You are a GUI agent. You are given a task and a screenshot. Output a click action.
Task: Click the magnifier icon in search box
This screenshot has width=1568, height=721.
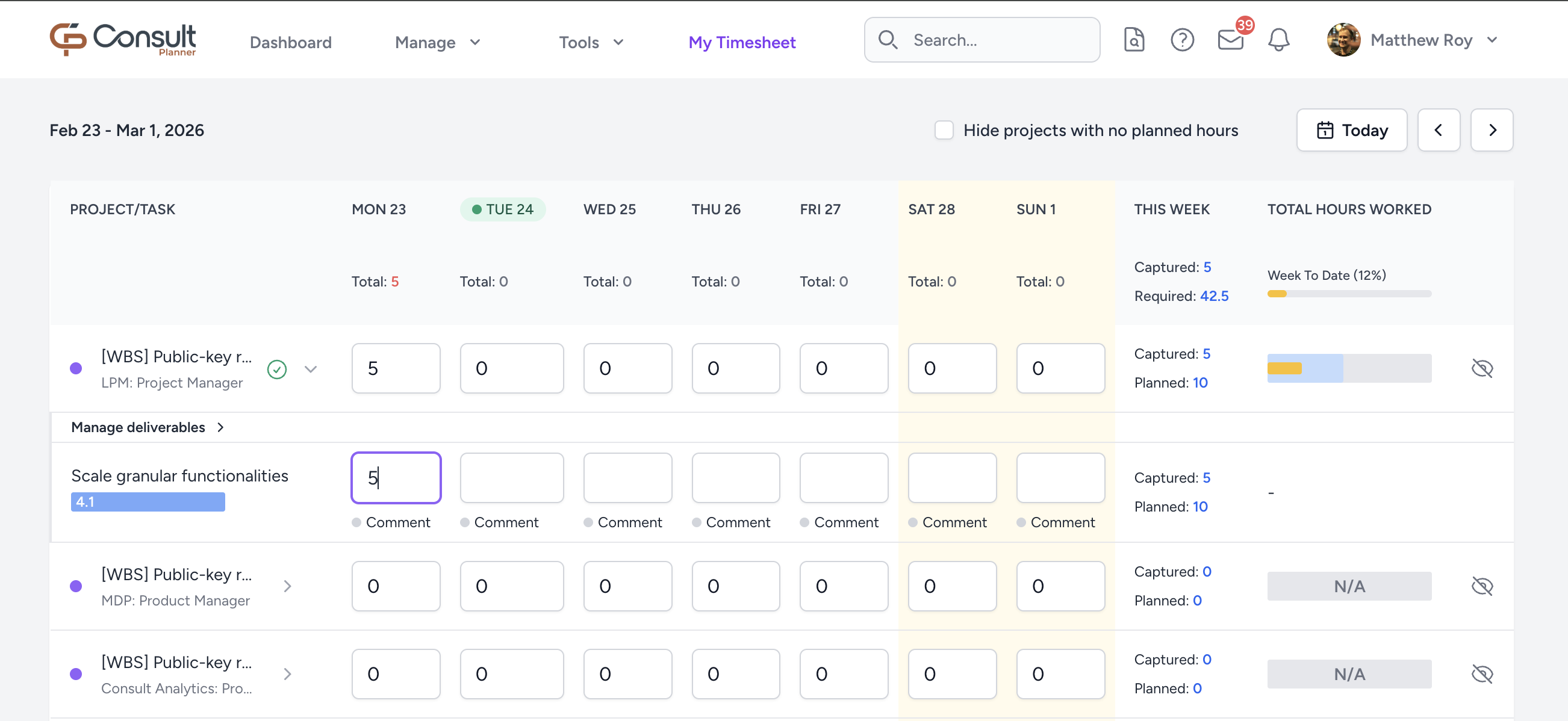pos(888,40)
